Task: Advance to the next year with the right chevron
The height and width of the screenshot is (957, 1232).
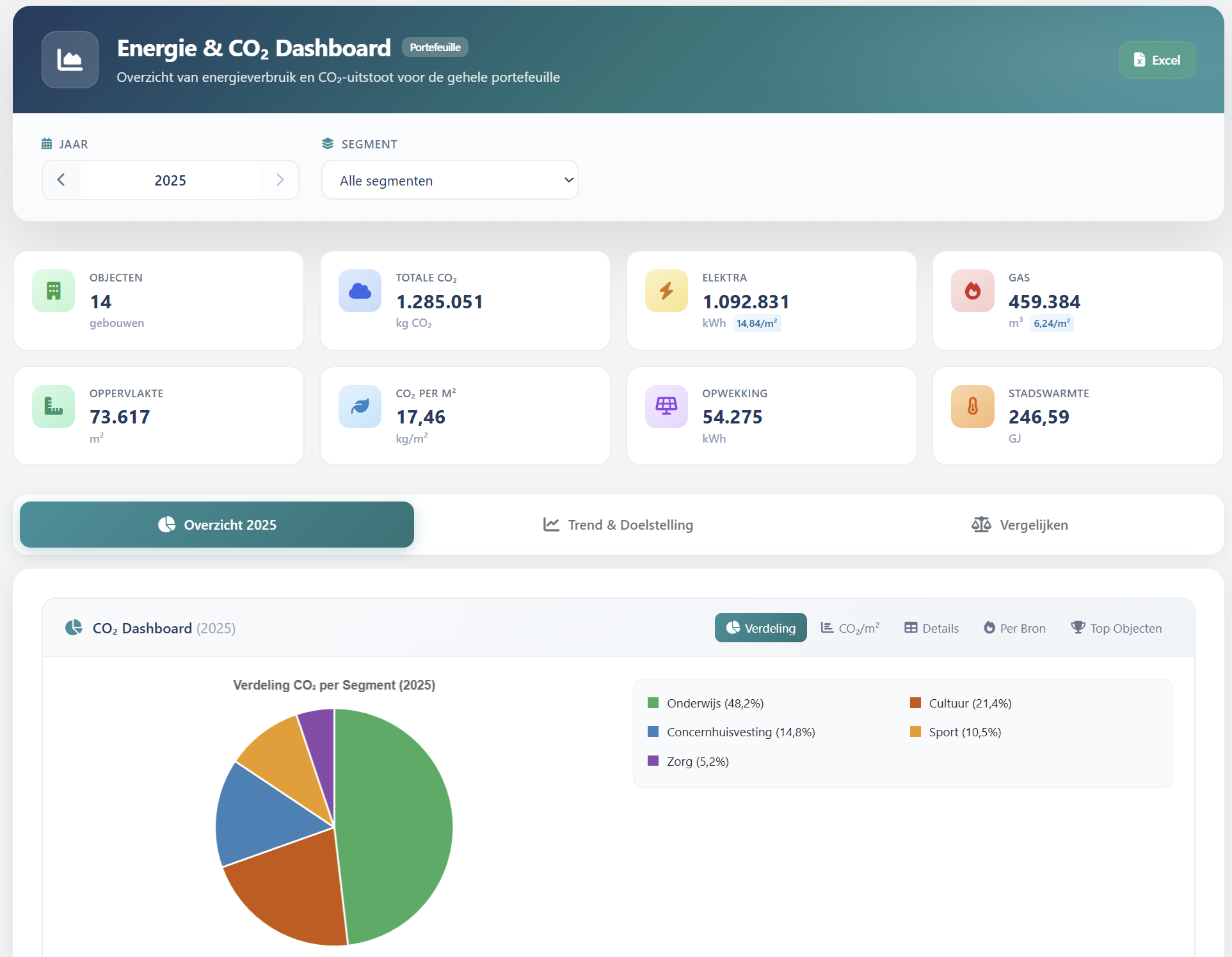Action: coord(280,180)
